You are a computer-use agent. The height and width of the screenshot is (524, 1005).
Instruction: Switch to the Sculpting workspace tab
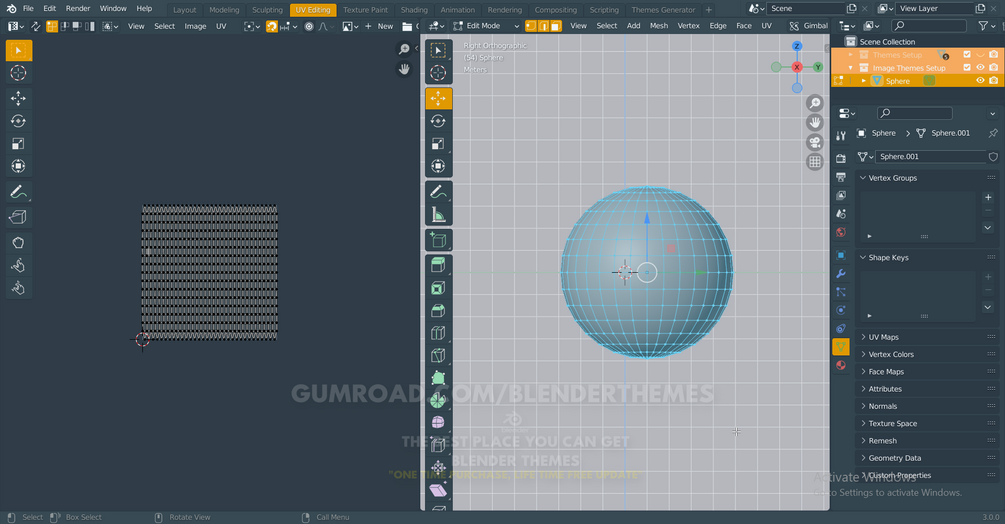pyautogui.click(x=267, y=10)
